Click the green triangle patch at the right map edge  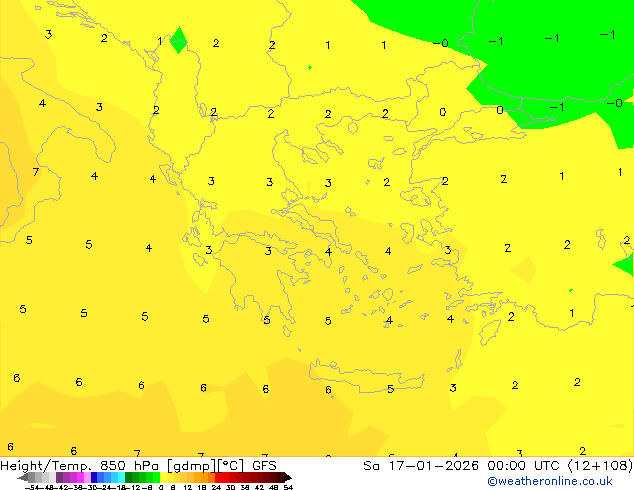click(x=624, y=264)
